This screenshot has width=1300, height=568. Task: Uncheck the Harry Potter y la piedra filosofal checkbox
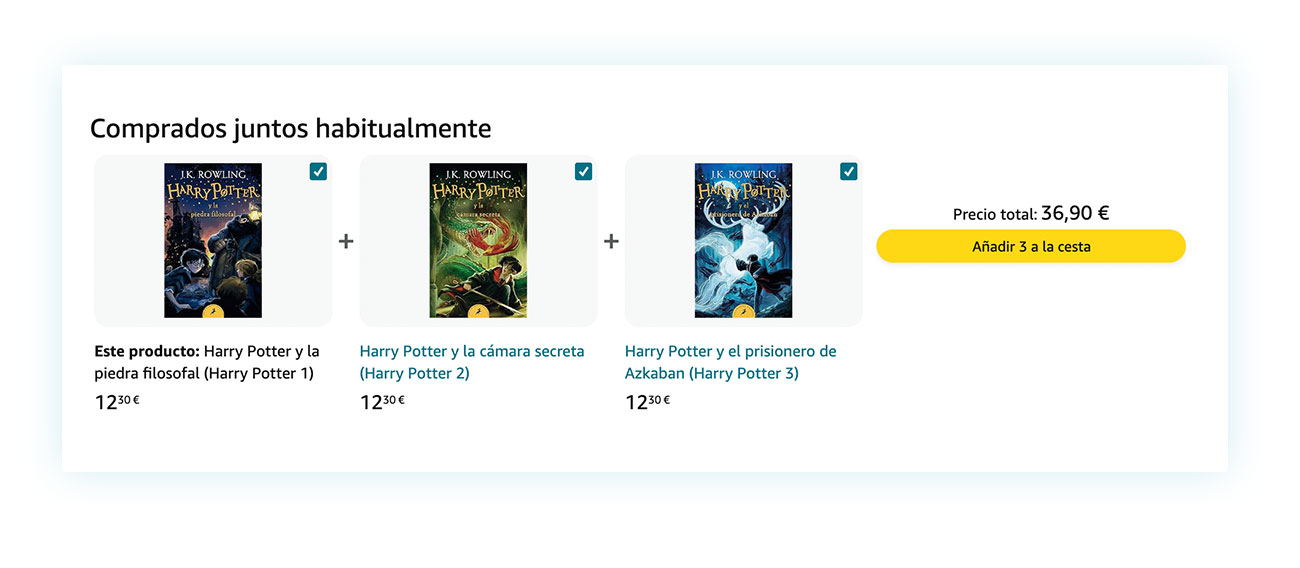(x=318, y=172)
